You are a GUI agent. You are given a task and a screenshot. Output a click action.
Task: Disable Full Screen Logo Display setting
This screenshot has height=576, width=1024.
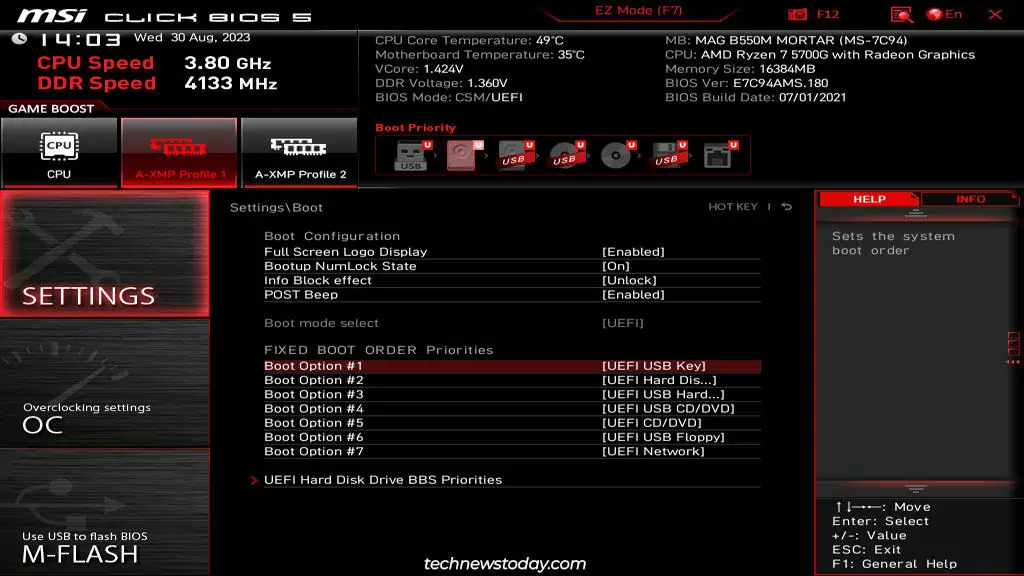(x=627, y=252)
